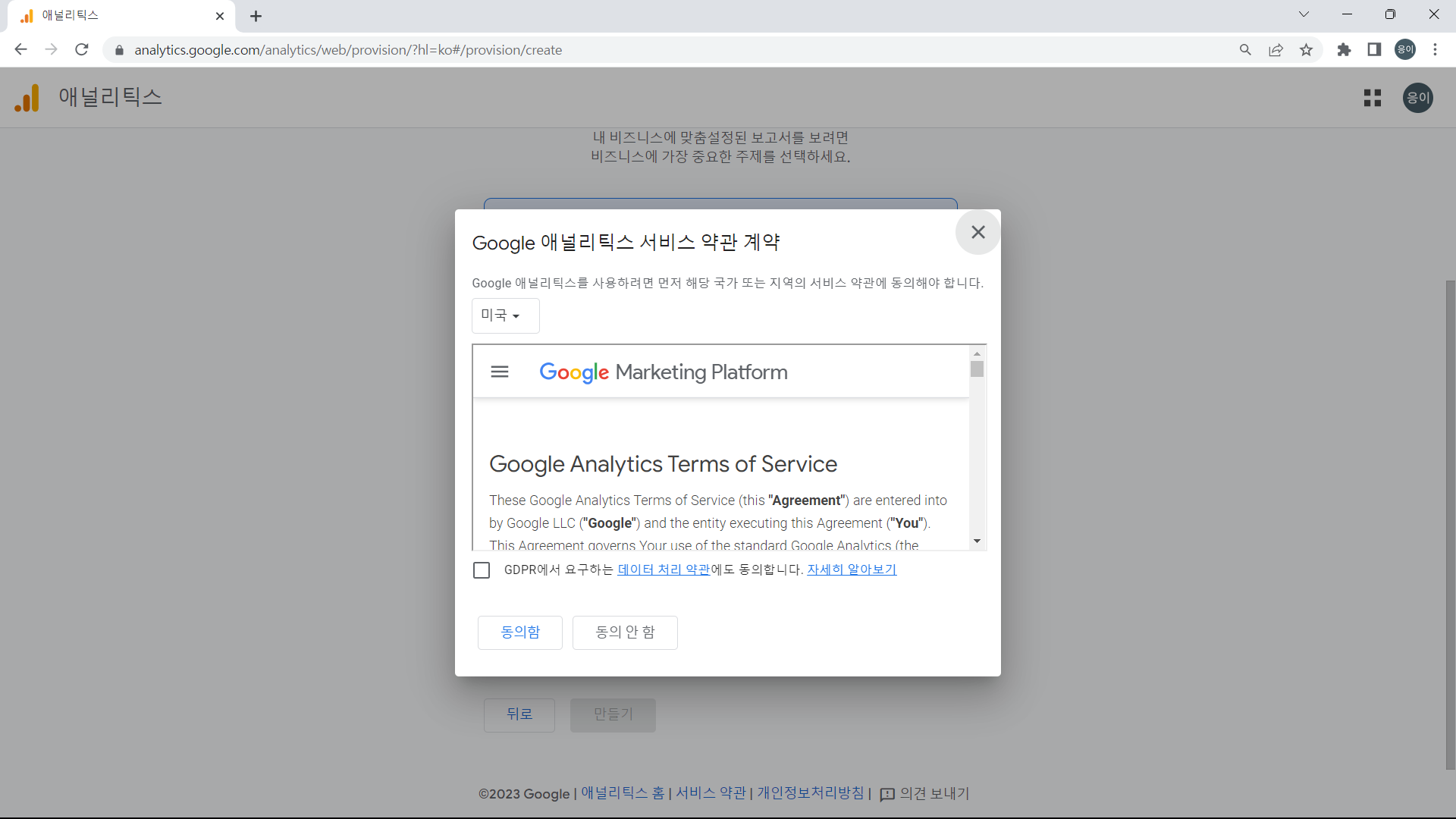Open the hamburger menu in Marketing Platform header
Viewport: 1456px width, 819px height.
coord(500,371)
